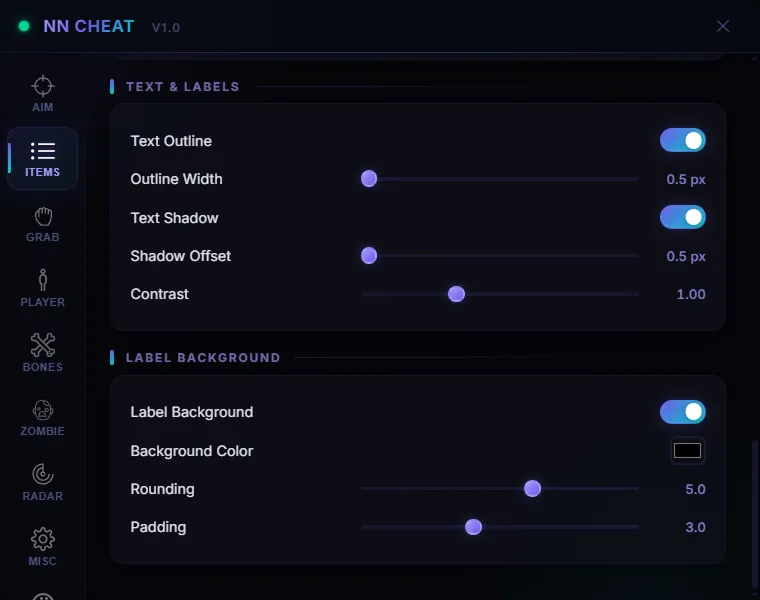Click the vertical scrollbar on the right edge
This screenshot has width=760, height=600.
point(754,513)
